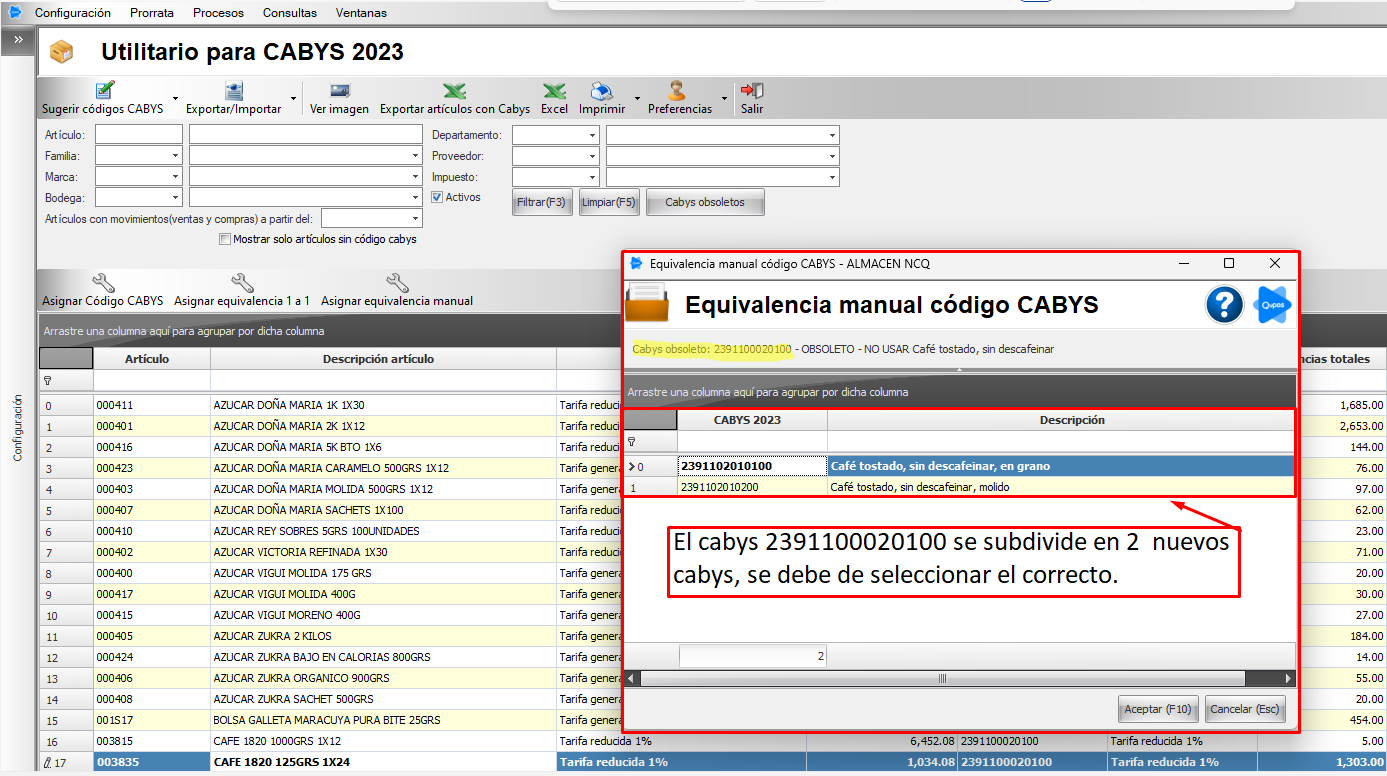Toggle the Activos checkbox
The image size is (1387, 776).
437,198
